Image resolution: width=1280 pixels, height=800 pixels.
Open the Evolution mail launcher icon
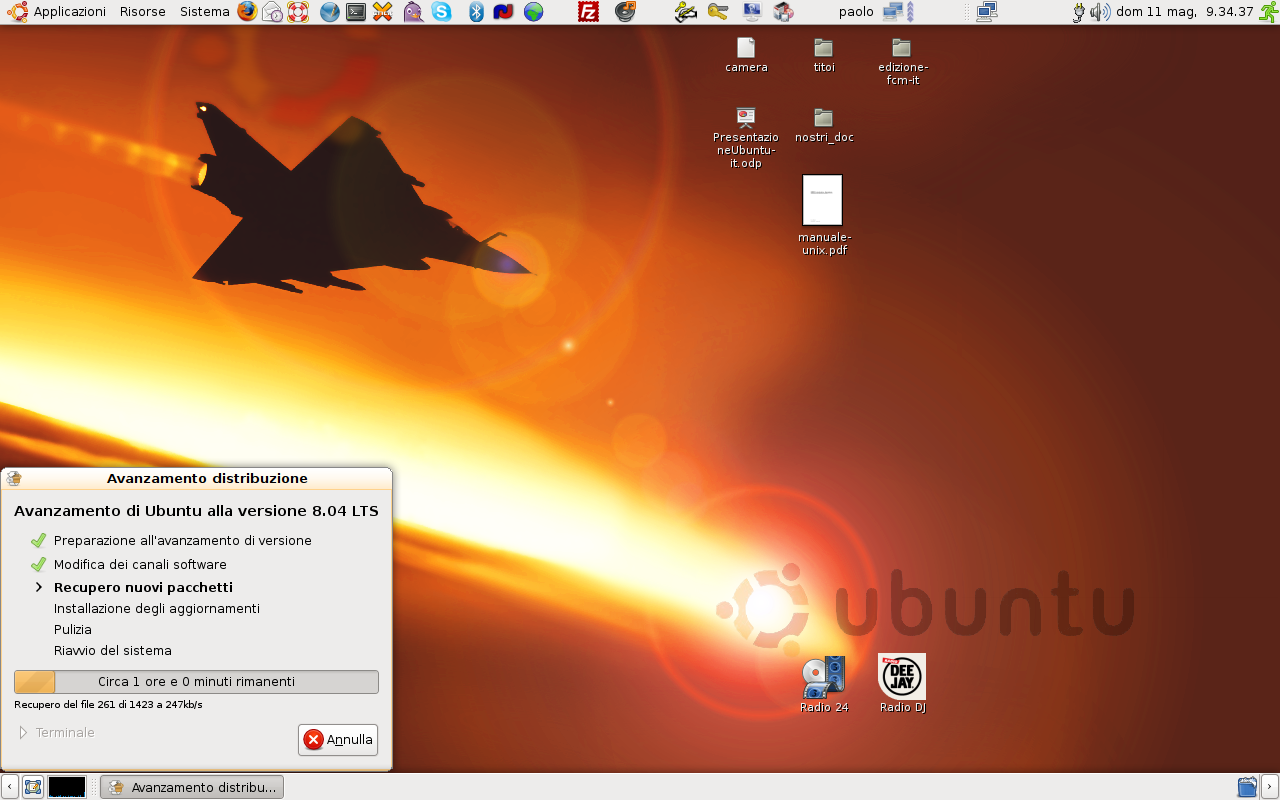[x=273, y=12]
